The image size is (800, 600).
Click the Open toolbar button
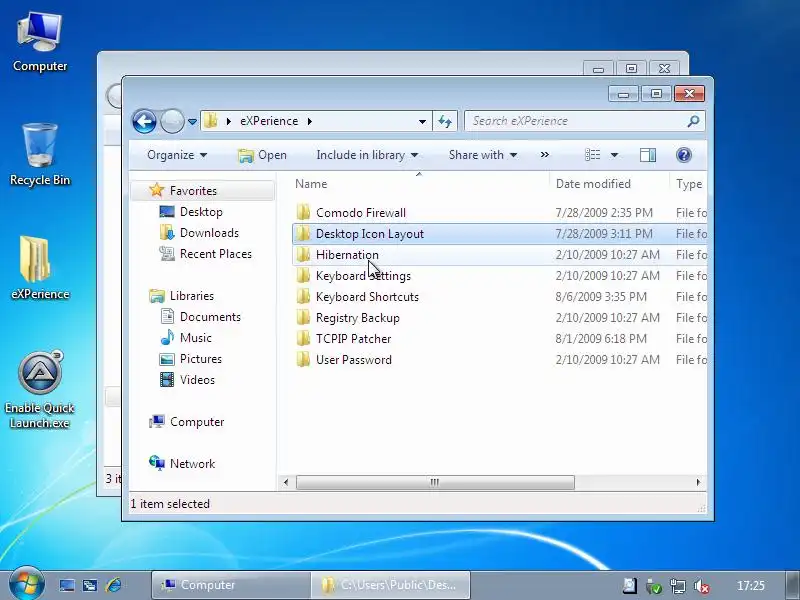[262, 155]
